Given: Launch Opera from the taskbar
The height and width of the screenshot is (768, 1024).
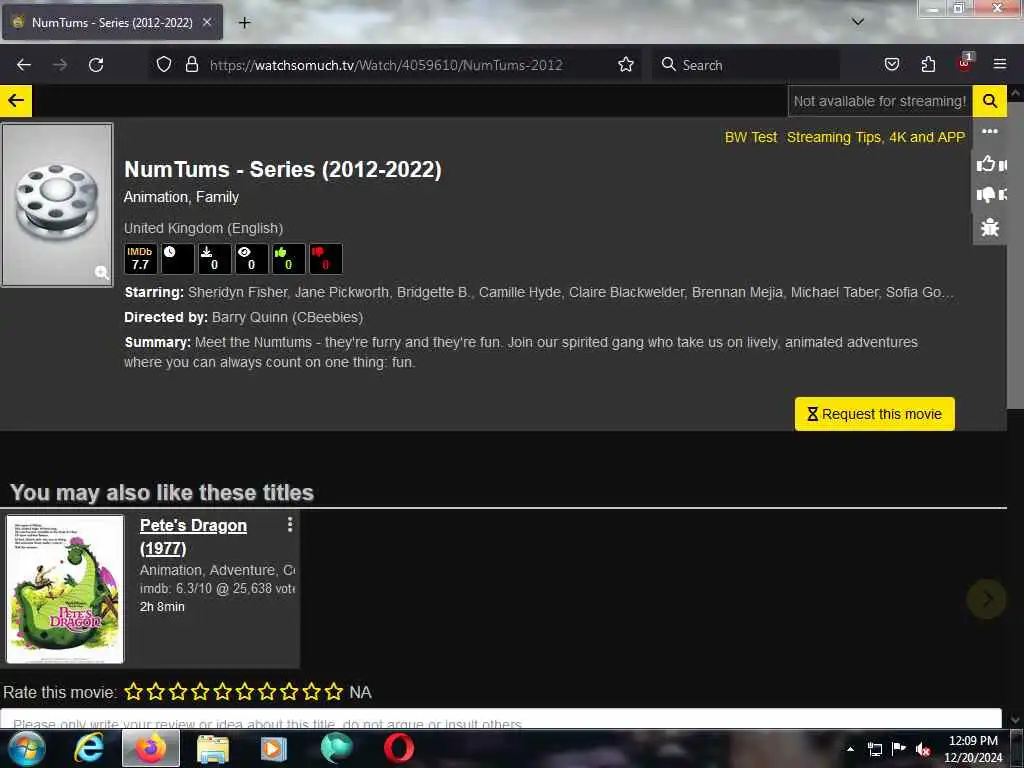Looking at the screenshot, I should pos(398,748).
